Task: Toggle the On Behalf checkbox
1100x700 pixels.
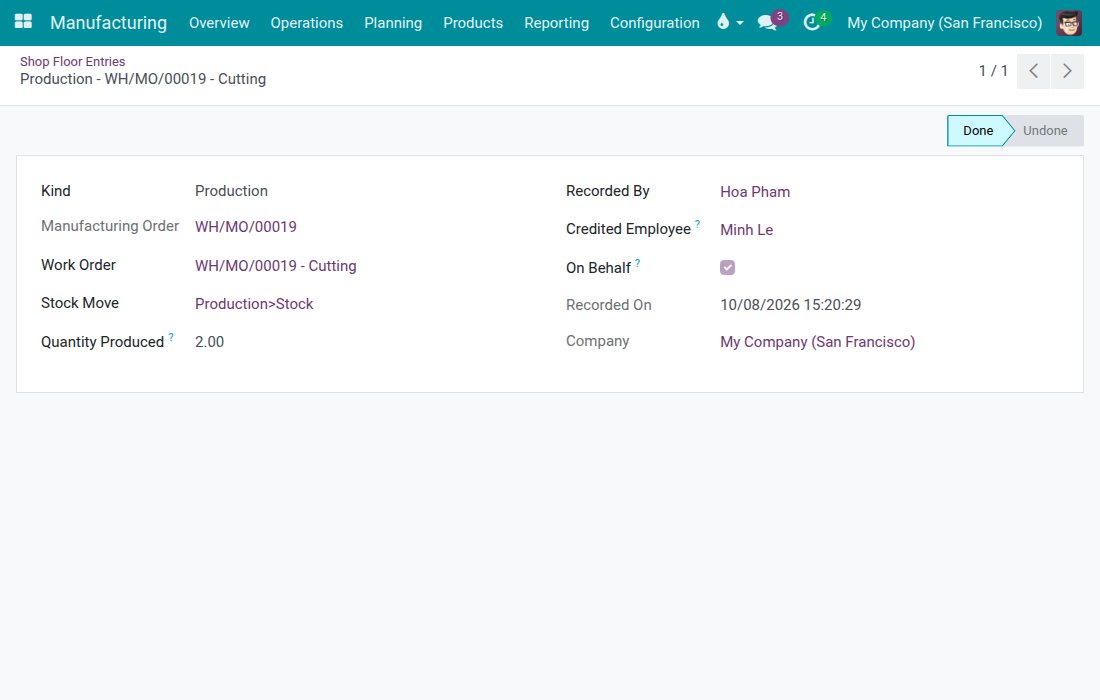Action: pos(727,267)
